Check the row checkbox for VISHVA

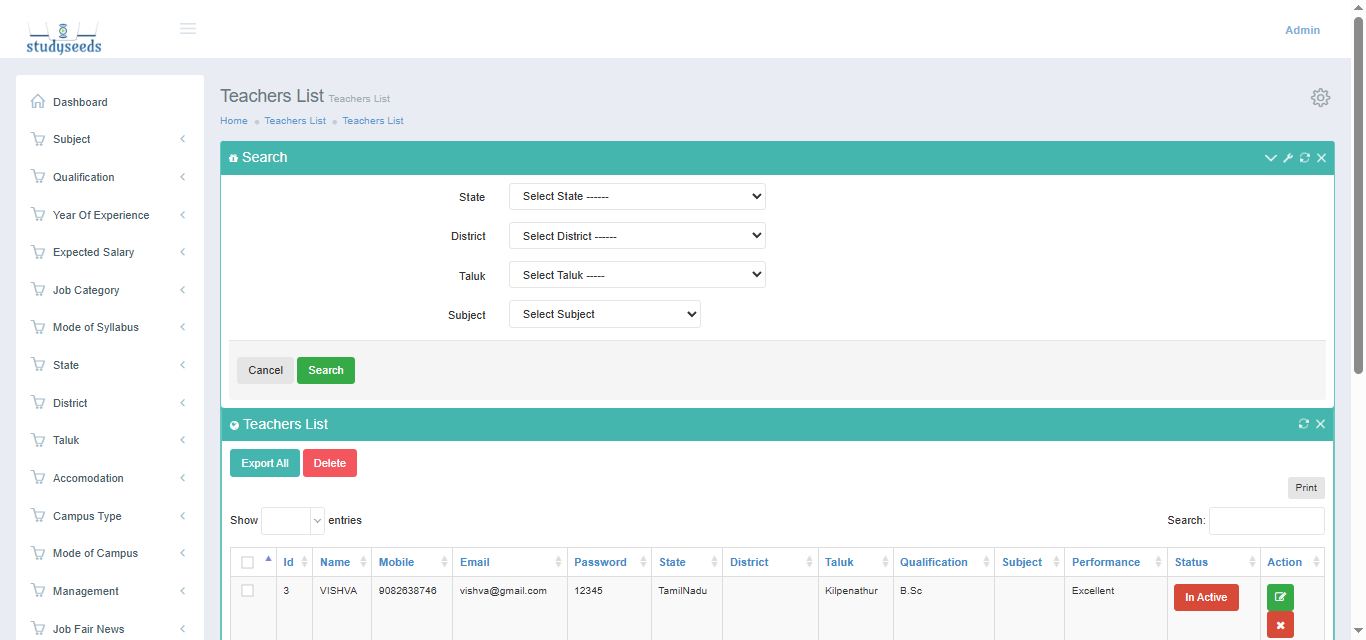coord(248,591)
